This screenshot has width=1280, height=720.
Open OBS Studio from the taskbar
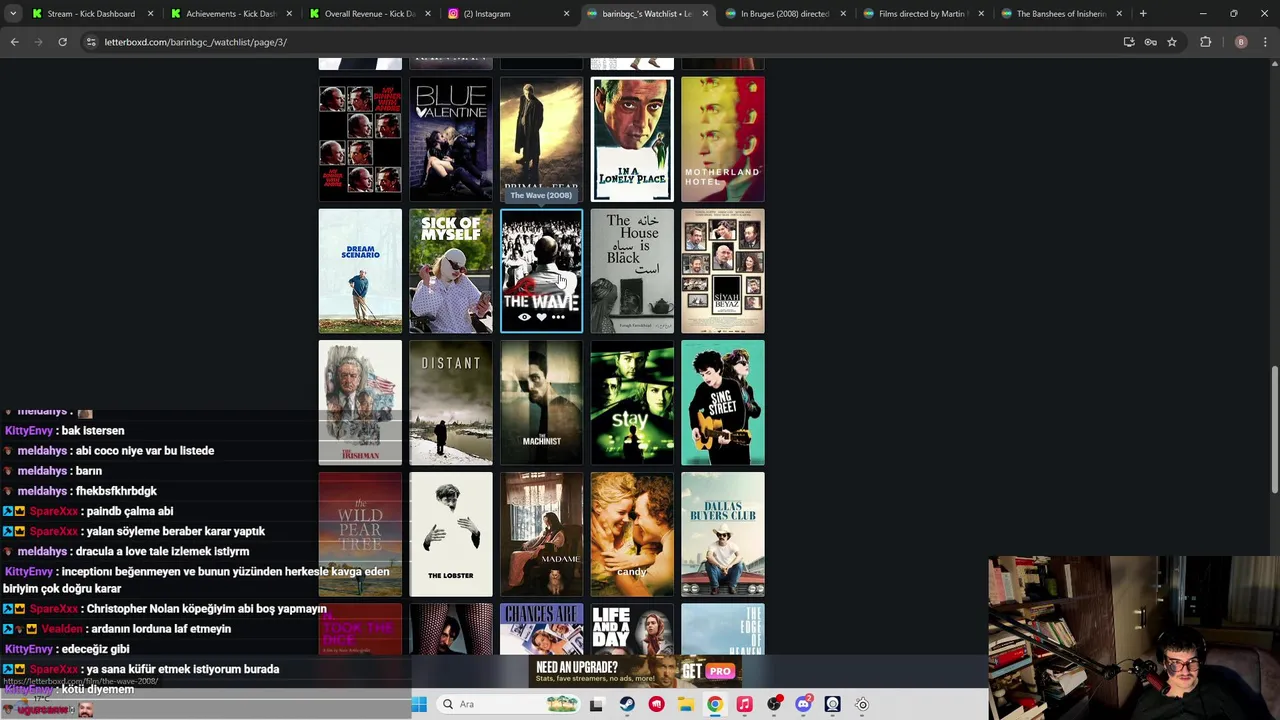pos(774,704)
